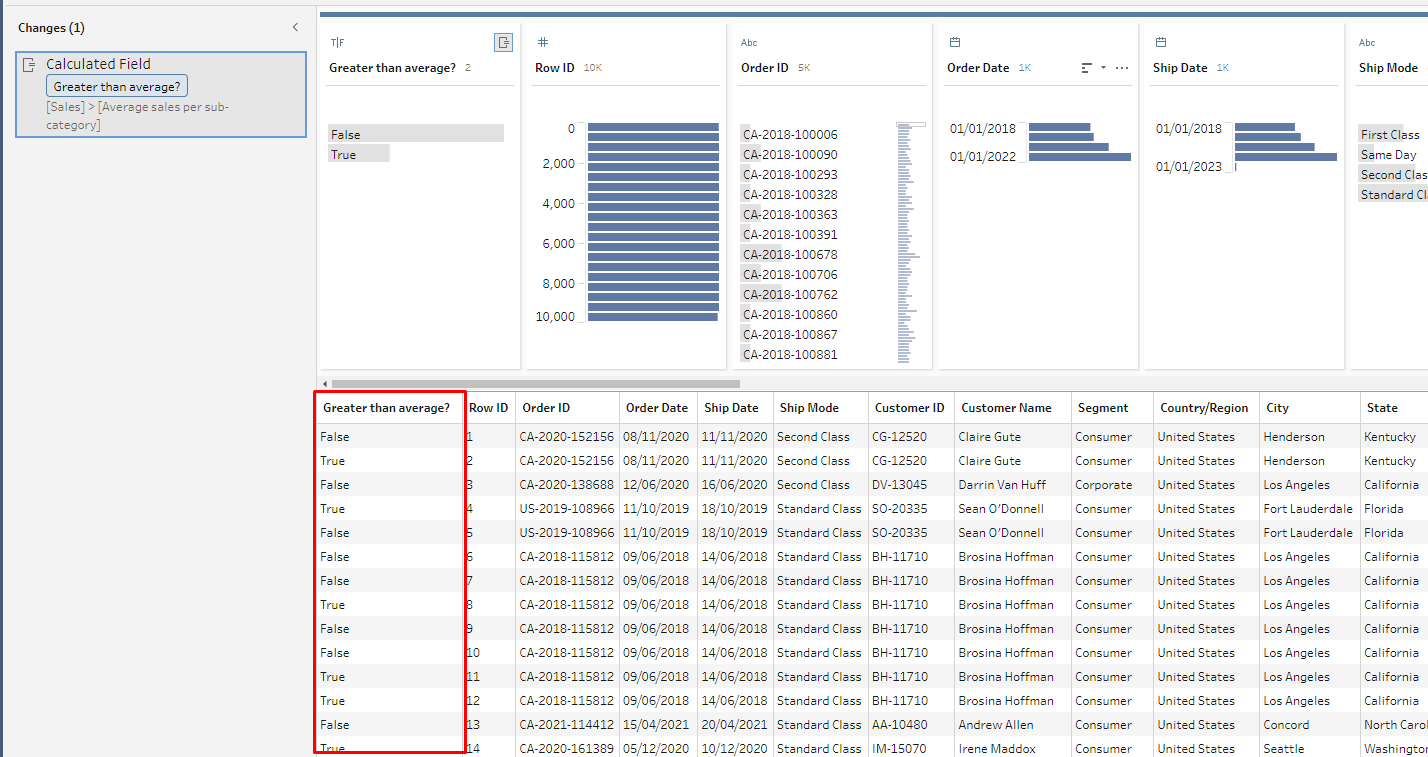
Task: Click the Ship Mode Abc type icon
Action: coord(1367,42)
